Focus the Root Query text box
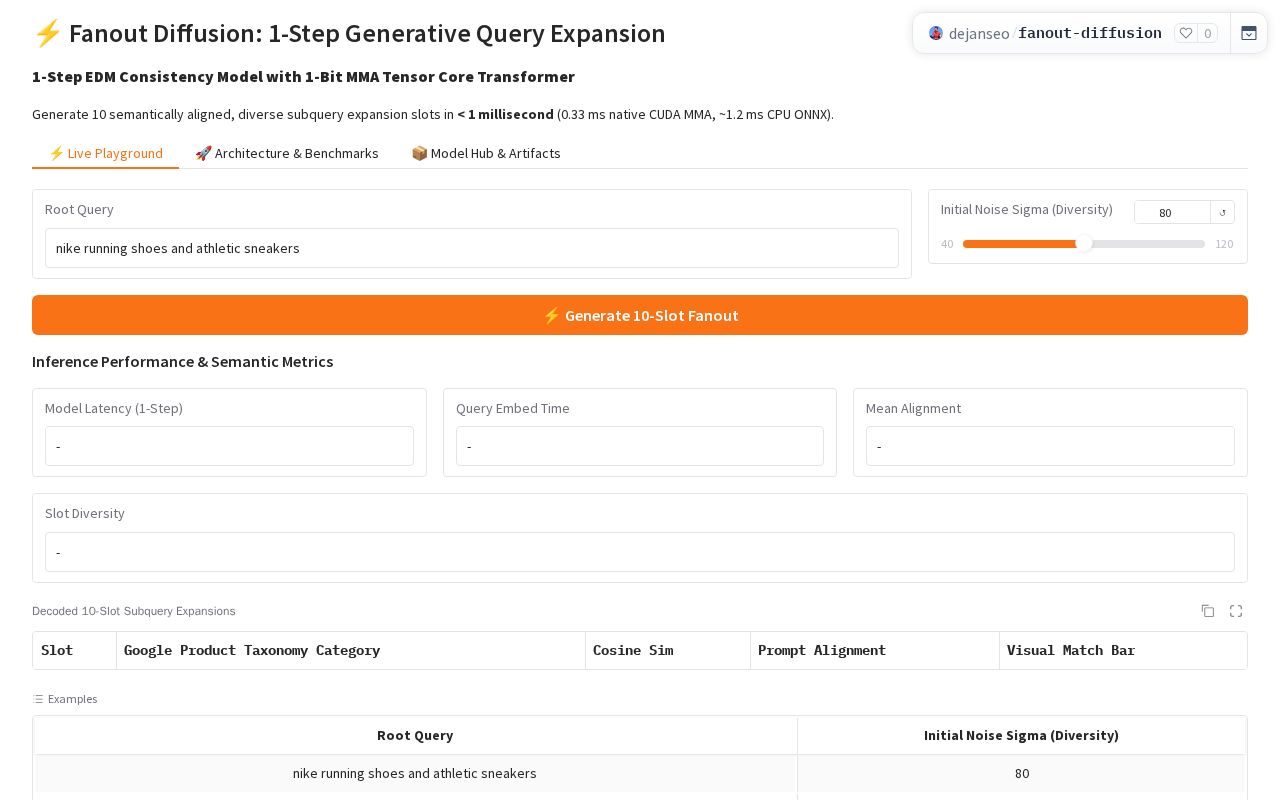Image resolution: width=1280 pixels, height=800 pixels. click(472, 248)
